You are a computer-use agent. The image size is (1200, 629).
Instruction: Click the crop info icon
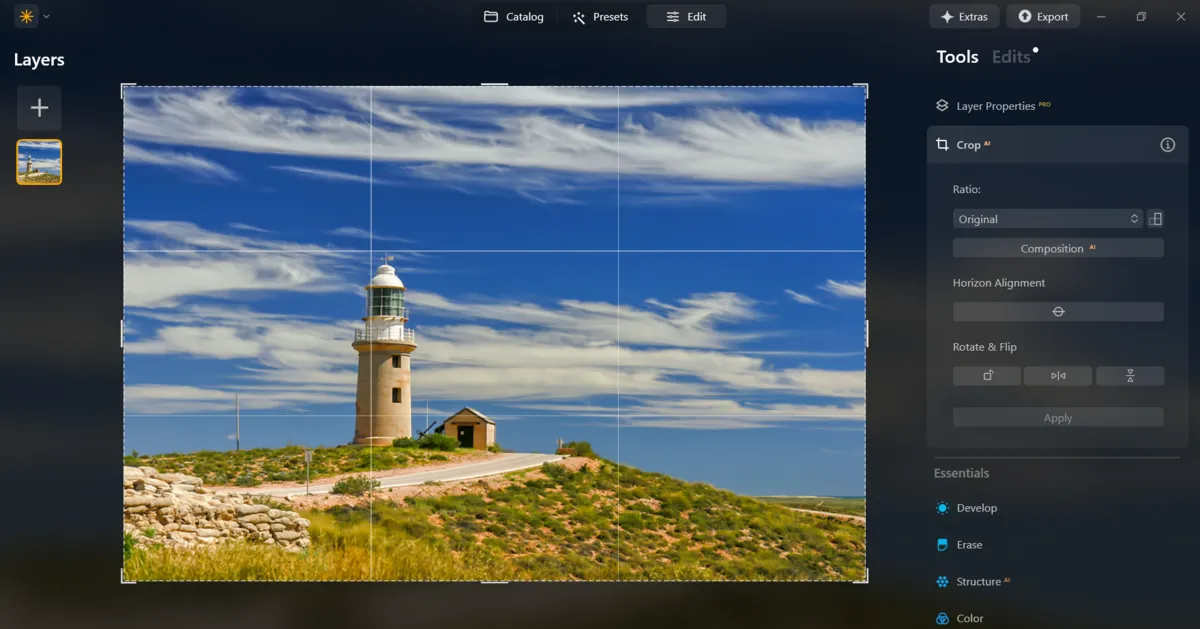[x=1167, y=144]
